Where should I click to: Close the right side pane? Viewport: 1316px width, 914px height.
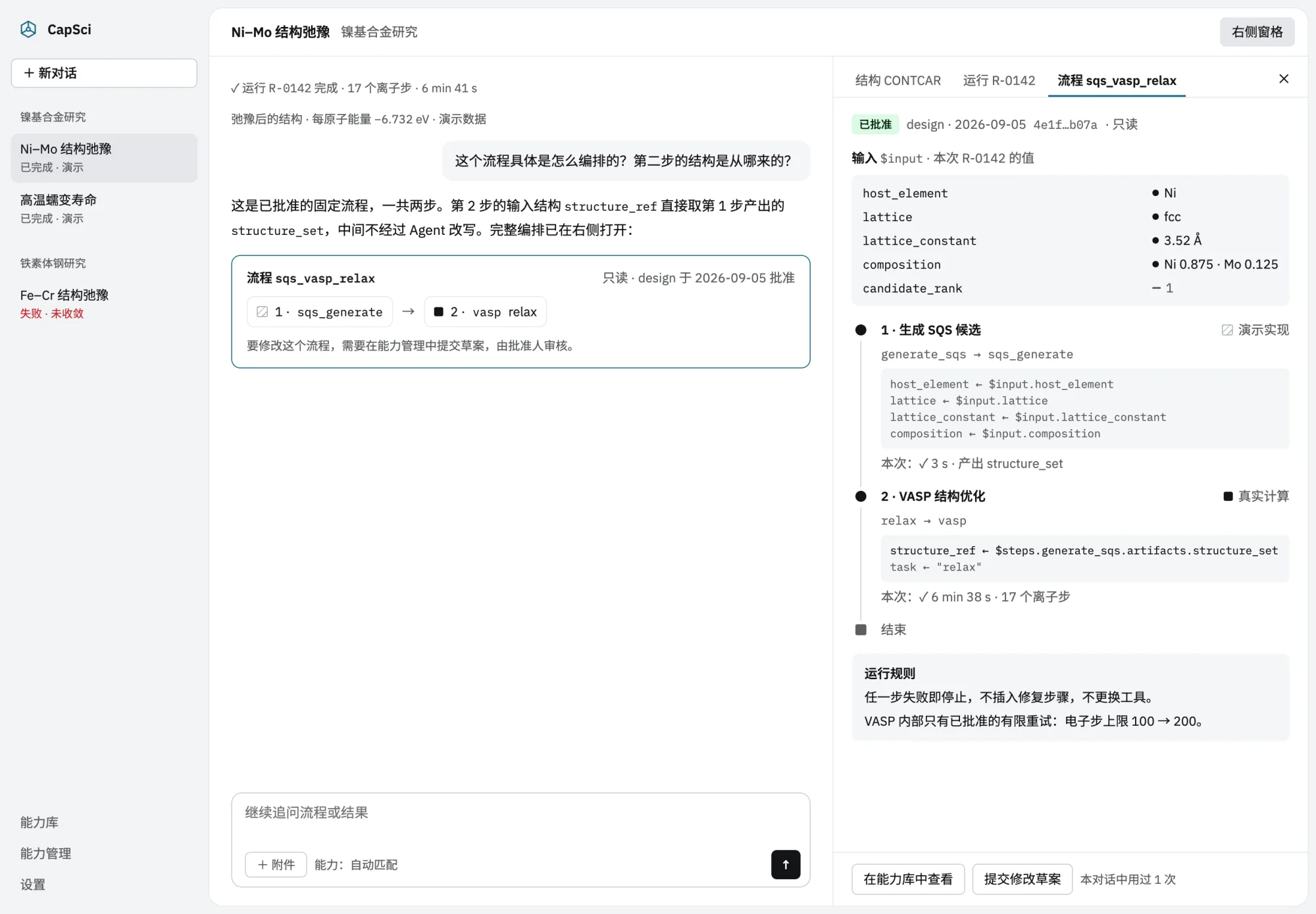point(1284,79)
